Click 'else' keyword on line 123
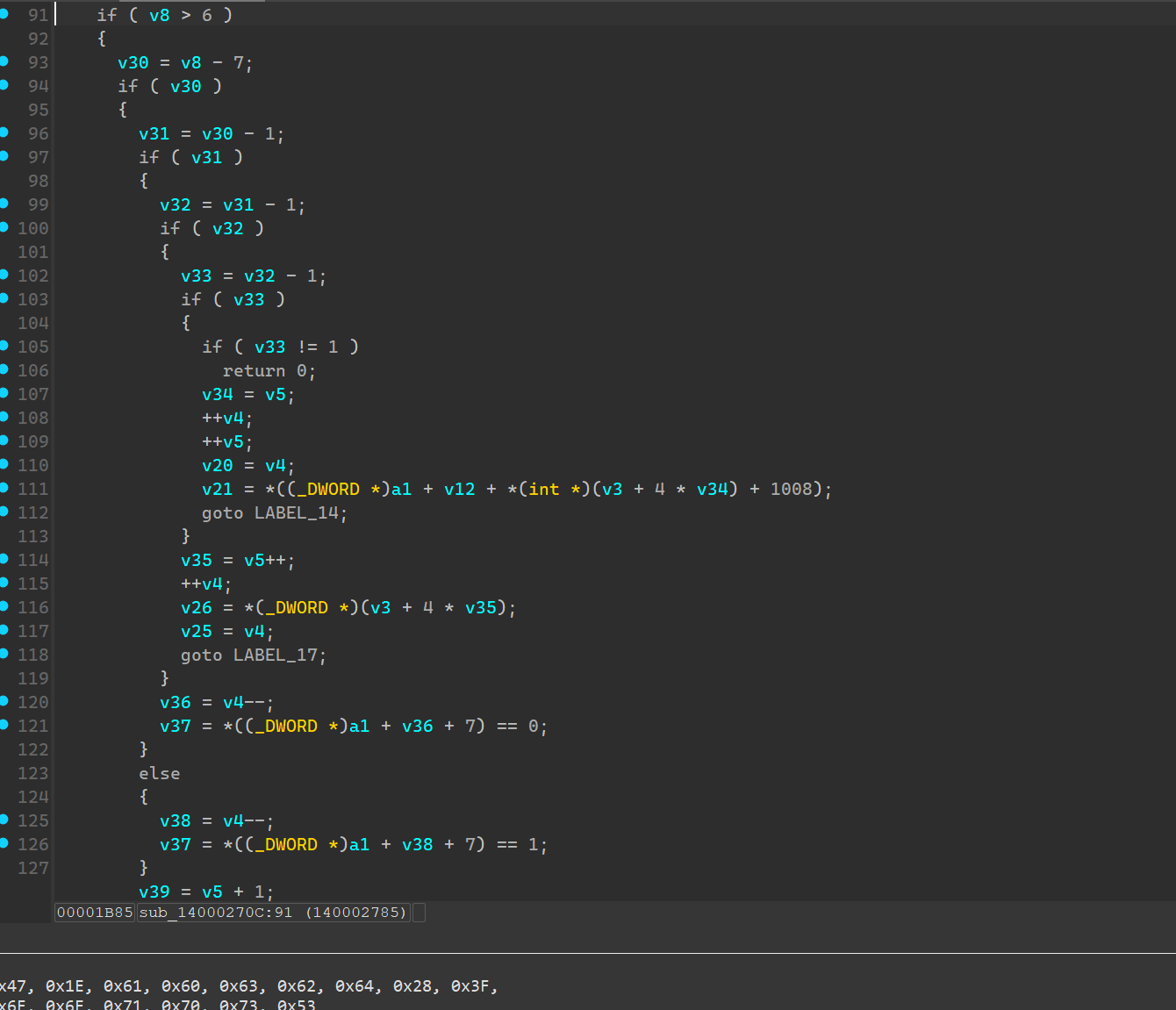The width and height of the screenshot is (1176, 1010). coord(160,773)
